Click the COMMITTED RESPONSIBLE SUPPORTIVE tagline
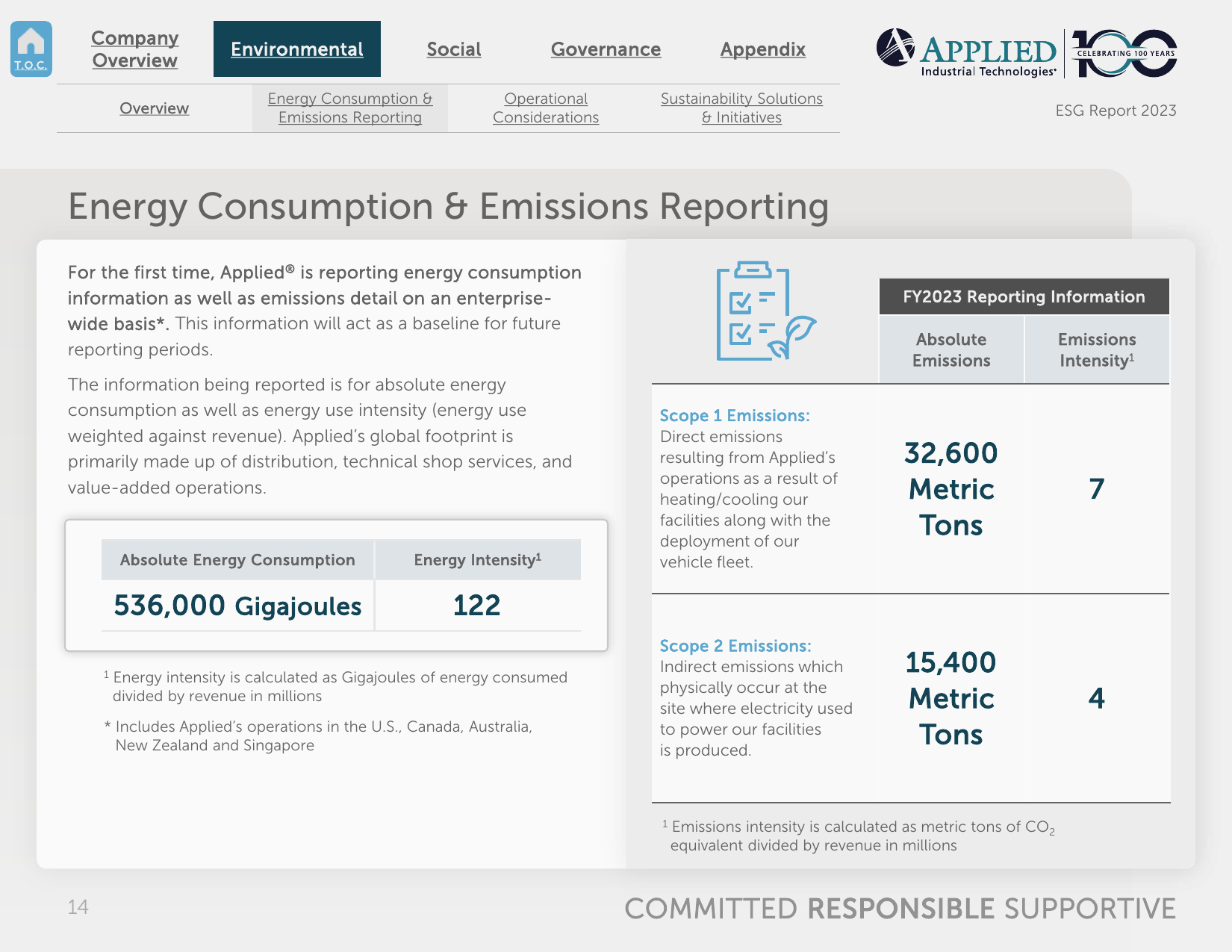The height and width of the screenshot is (952, 1232). [900, 909]
